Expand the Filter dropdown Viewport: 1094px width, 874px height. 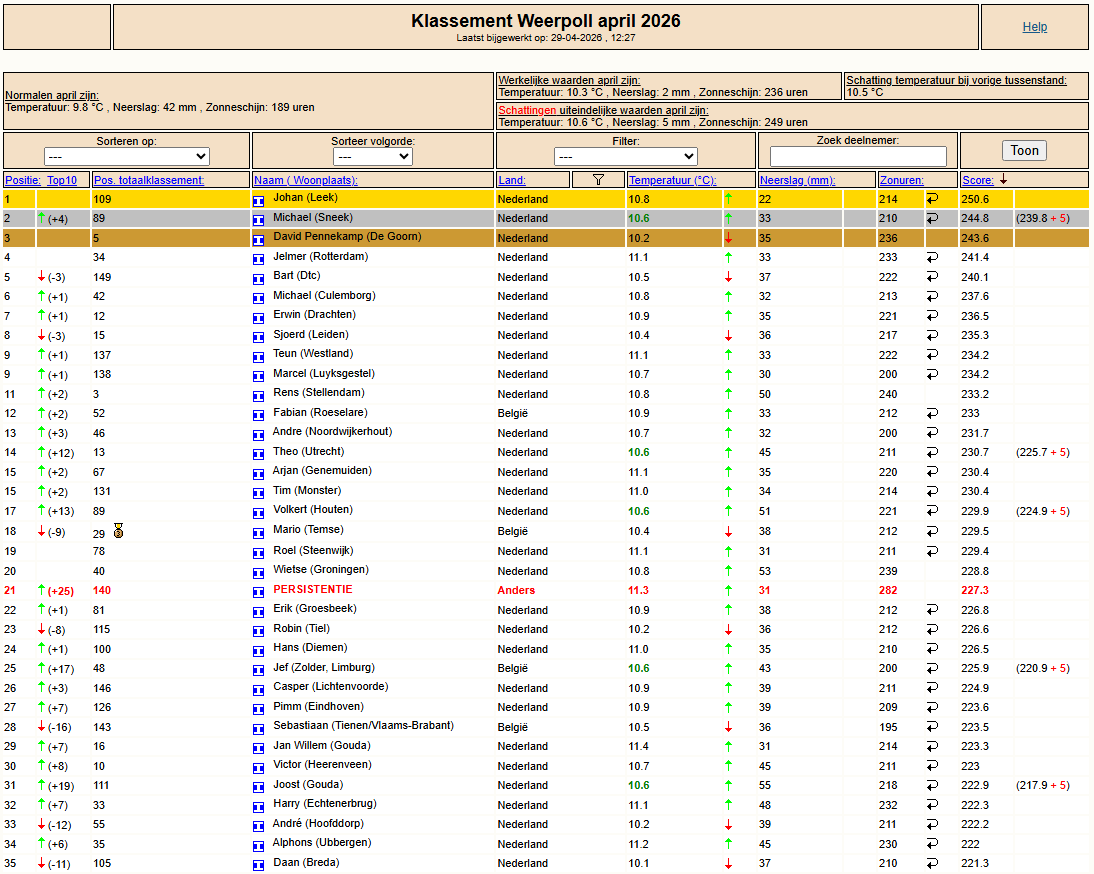click(x=625, y=157)
